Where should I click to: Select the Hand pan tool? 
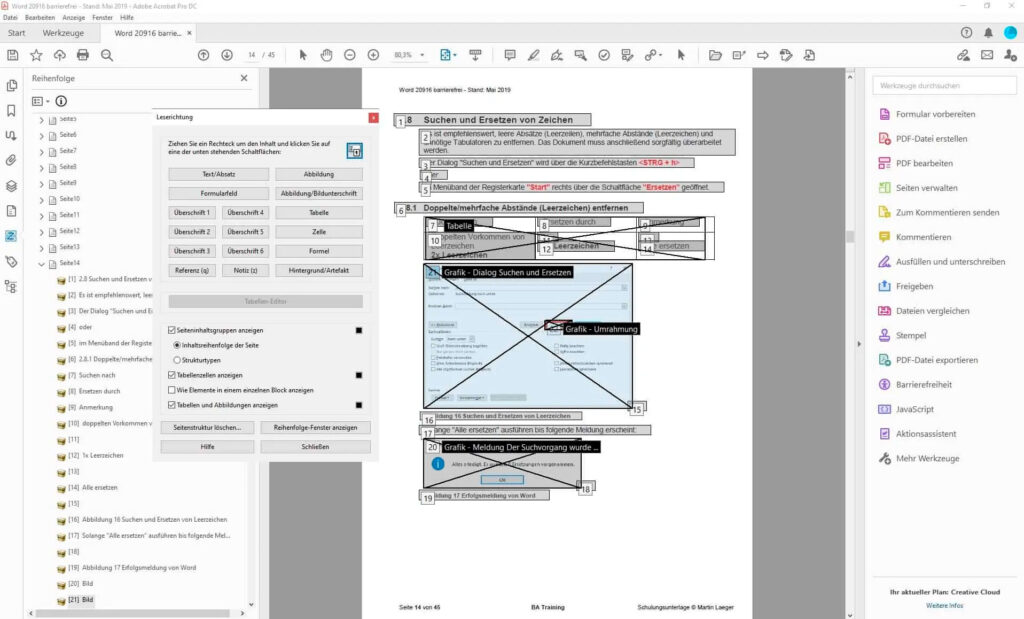pos(327,56)
